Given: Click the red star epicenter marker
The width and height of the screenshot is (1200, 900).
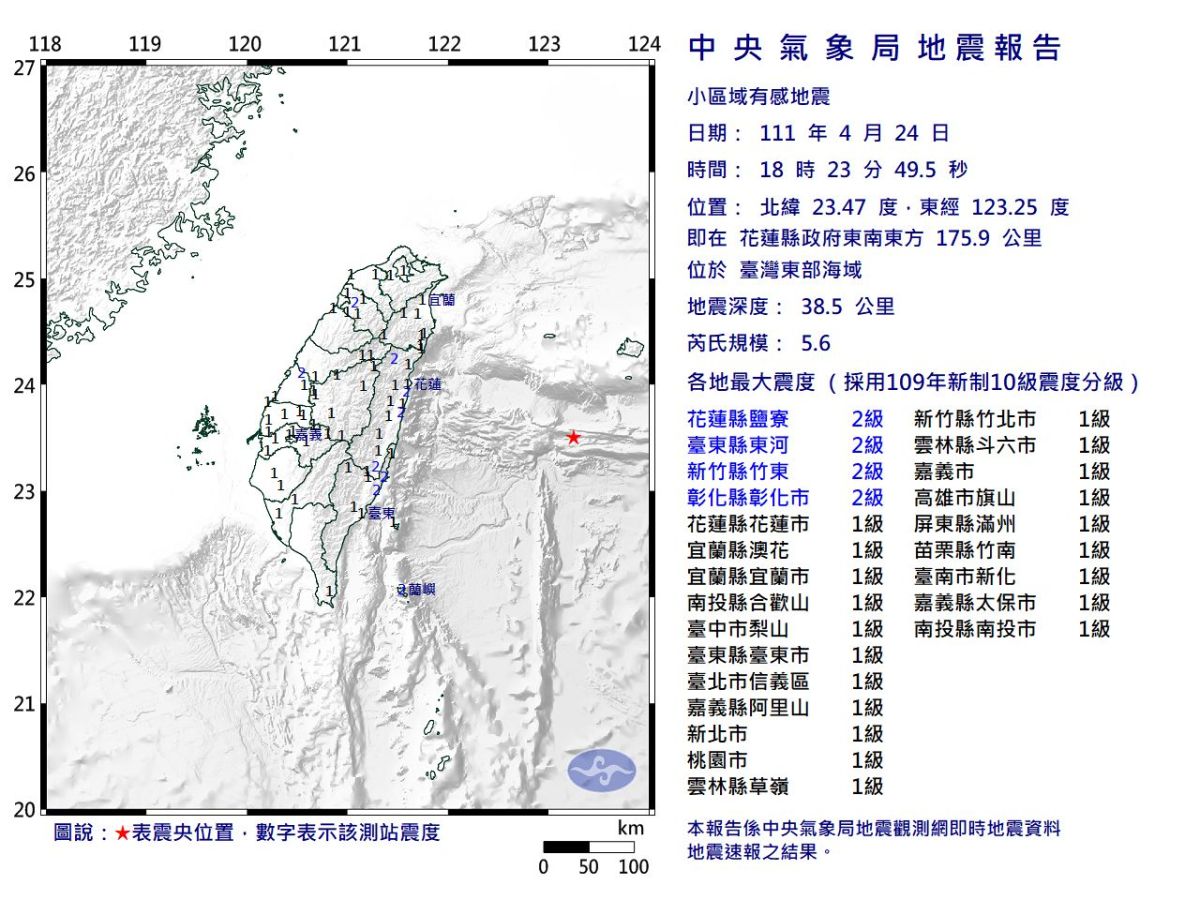Looking at the screenshot, I should [573, 436].
